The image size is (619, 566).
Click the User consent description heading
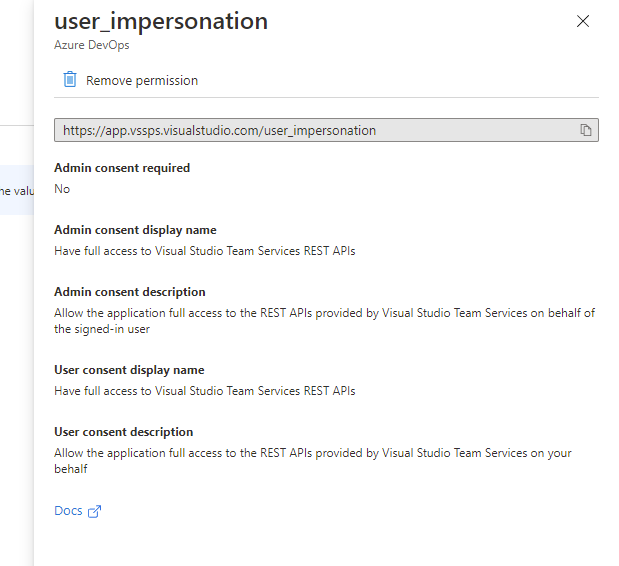point(124,432)
